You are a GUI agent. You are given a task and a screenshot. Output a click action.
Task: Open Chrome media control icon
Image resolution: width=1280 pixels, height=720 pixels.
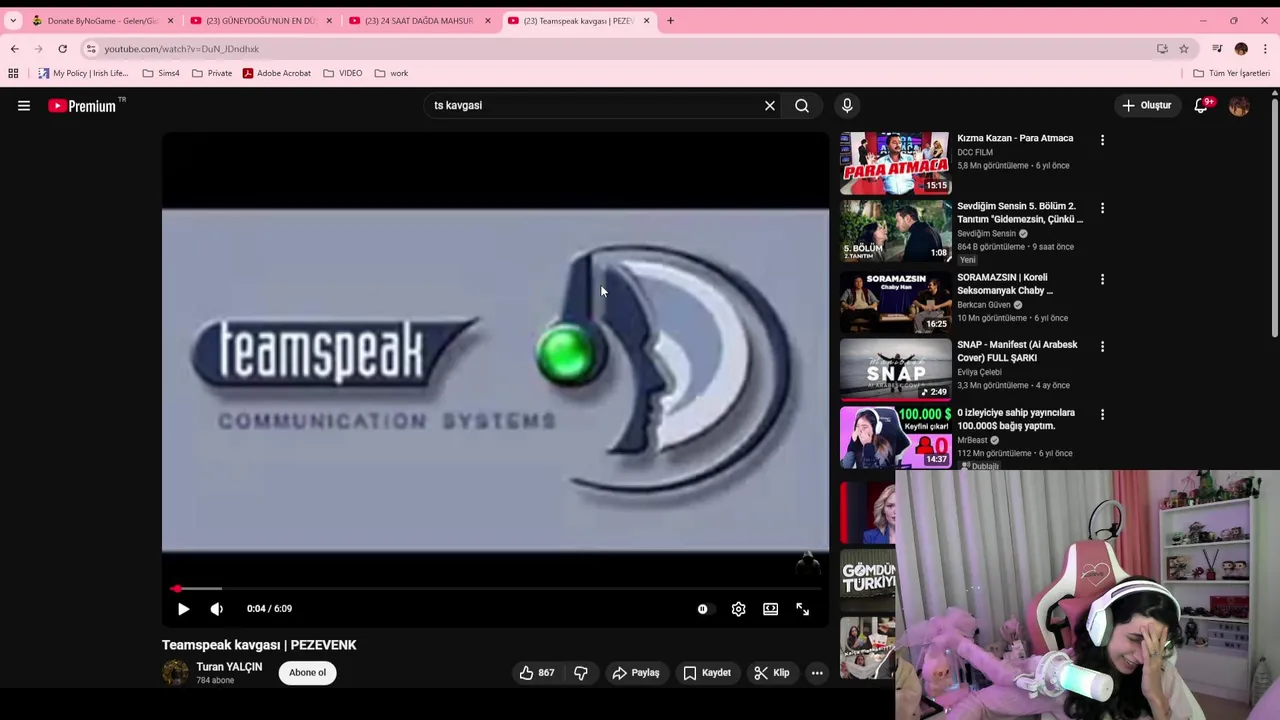1217,49
